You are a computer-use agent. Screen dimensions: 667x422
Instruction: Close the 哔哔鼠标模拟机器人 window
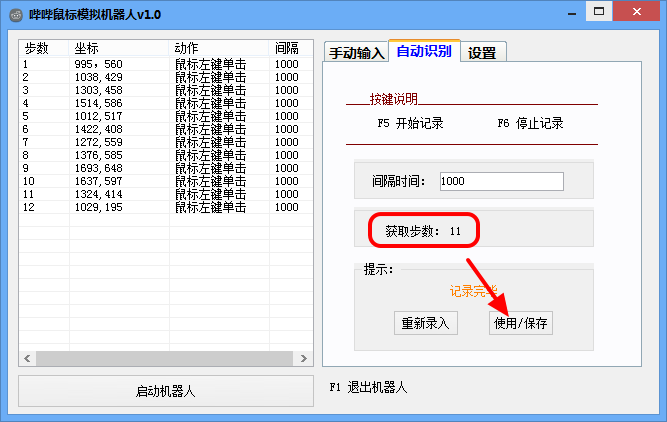tap(636, 11)
